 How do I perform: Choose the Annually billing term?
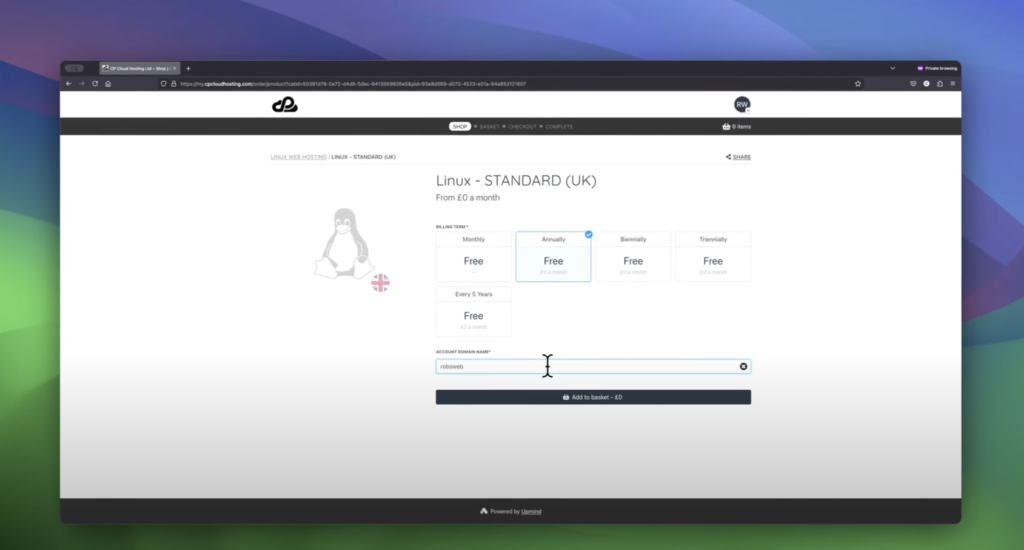pyautogui.click(x=553, y=257)
